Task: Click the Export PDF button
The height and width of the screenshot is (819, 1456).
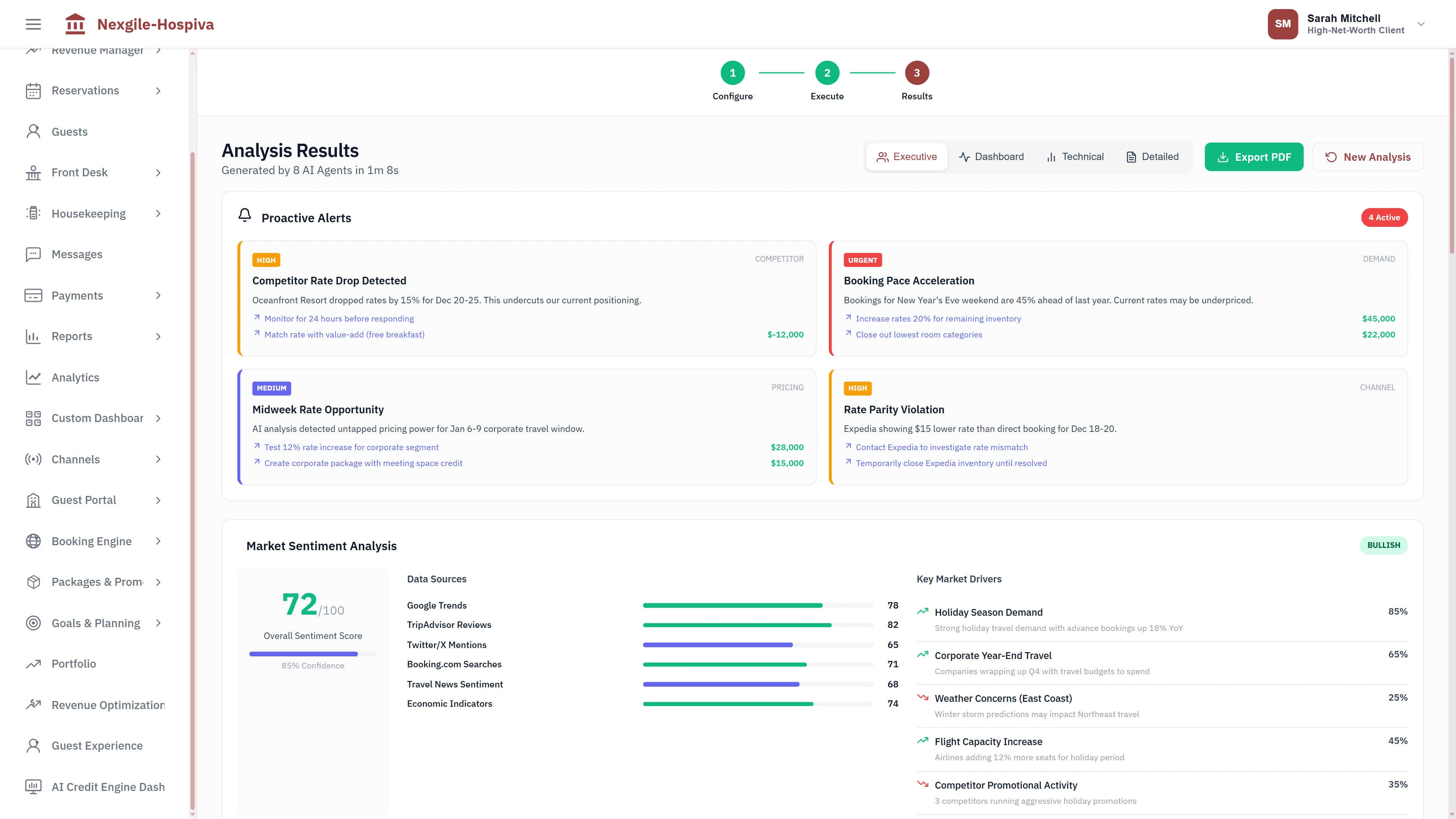Action: (x=1254, y=157)
